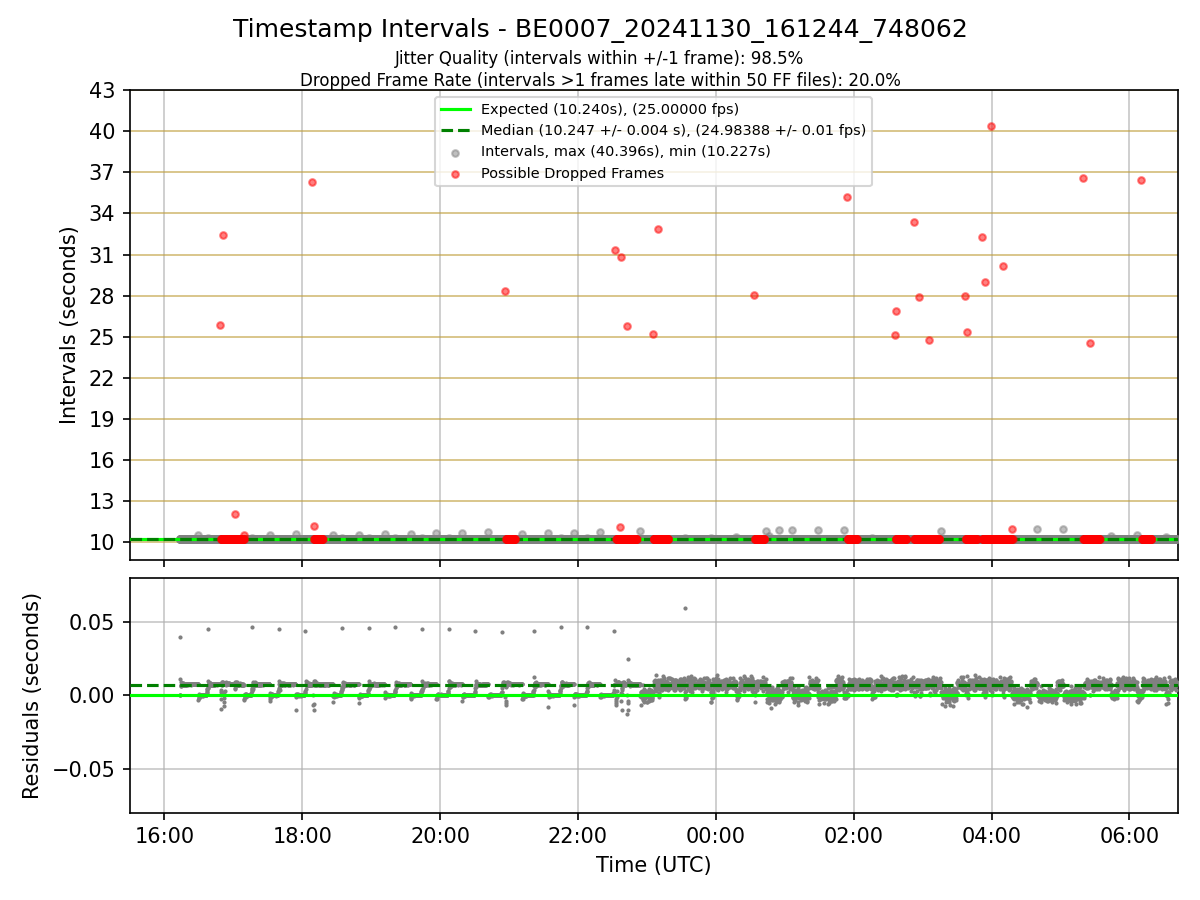Screen dimensions: 1200x900
Task: Select the "Intervals (seconds)" y-axis label
Action: click(x=68, y=325)
